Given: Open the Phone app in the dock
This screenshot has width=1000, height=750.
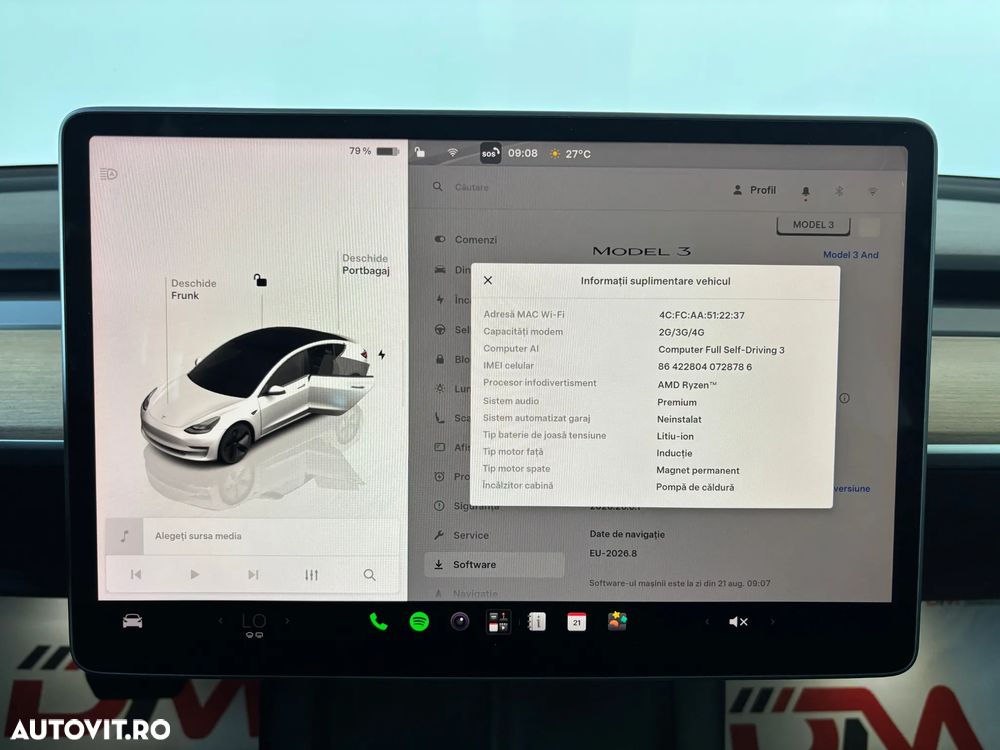Looking at the screenshot, I should 378,622.
